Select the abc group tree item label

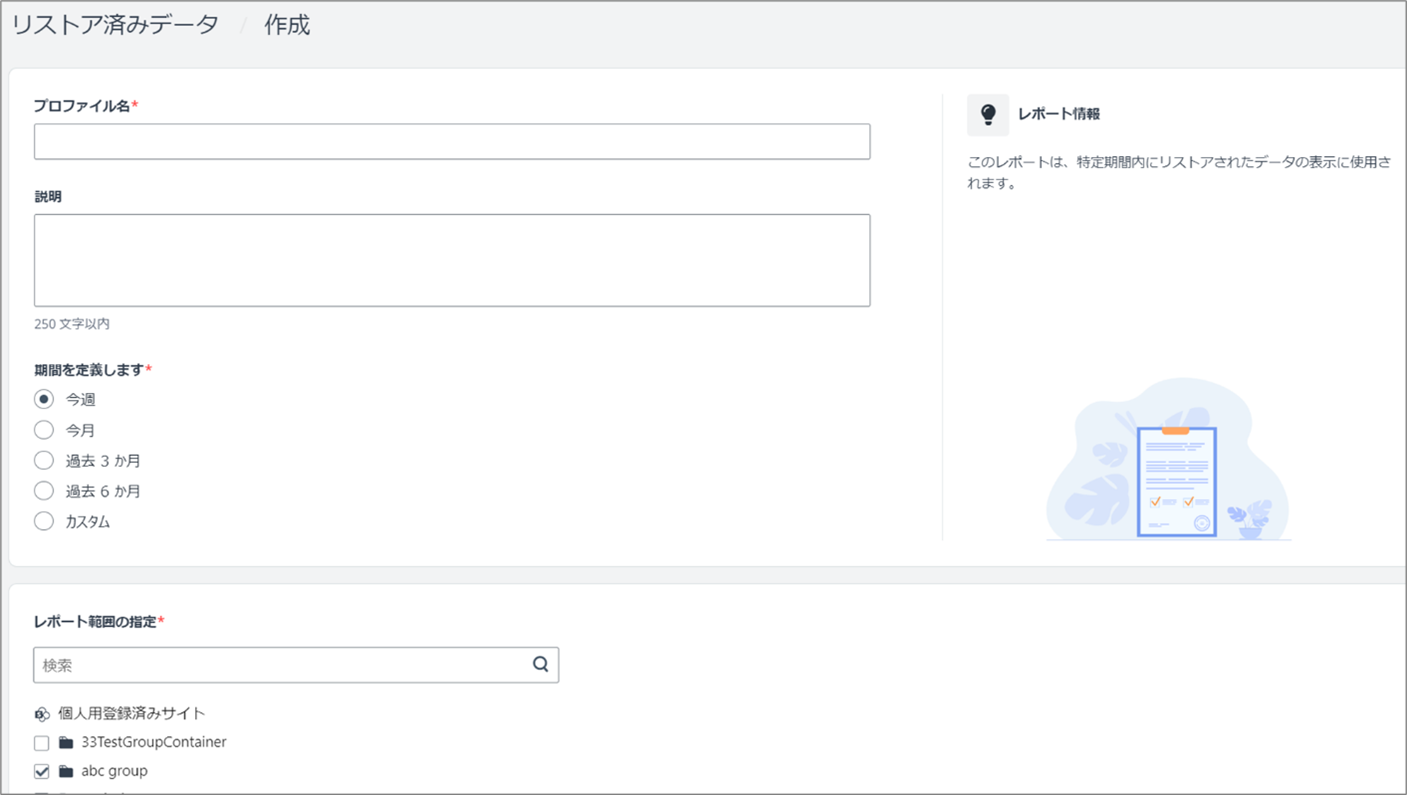115,771
